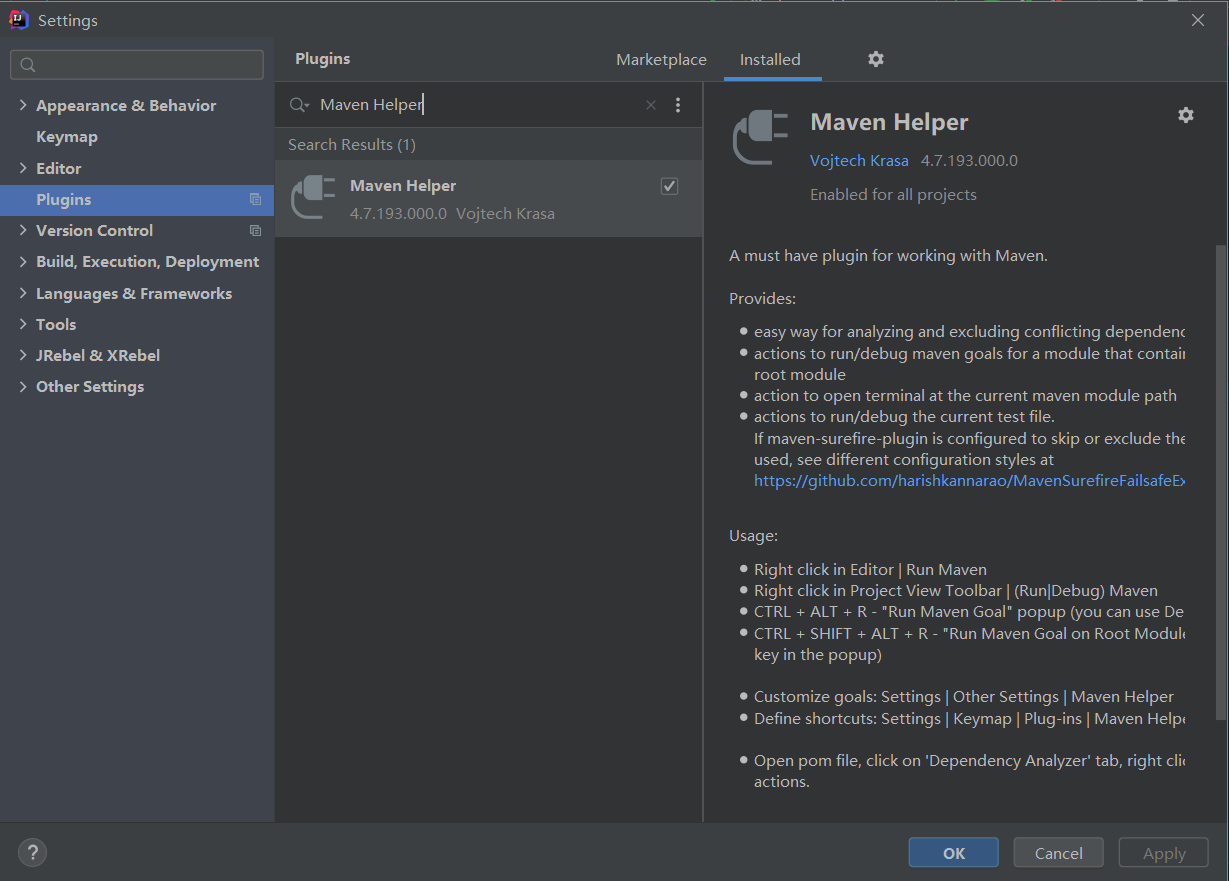Screen dimensions: 1229x881
Task: Open the plugins gear settings next to Installed
Action: pyautogui.click(x=876, y=59)
